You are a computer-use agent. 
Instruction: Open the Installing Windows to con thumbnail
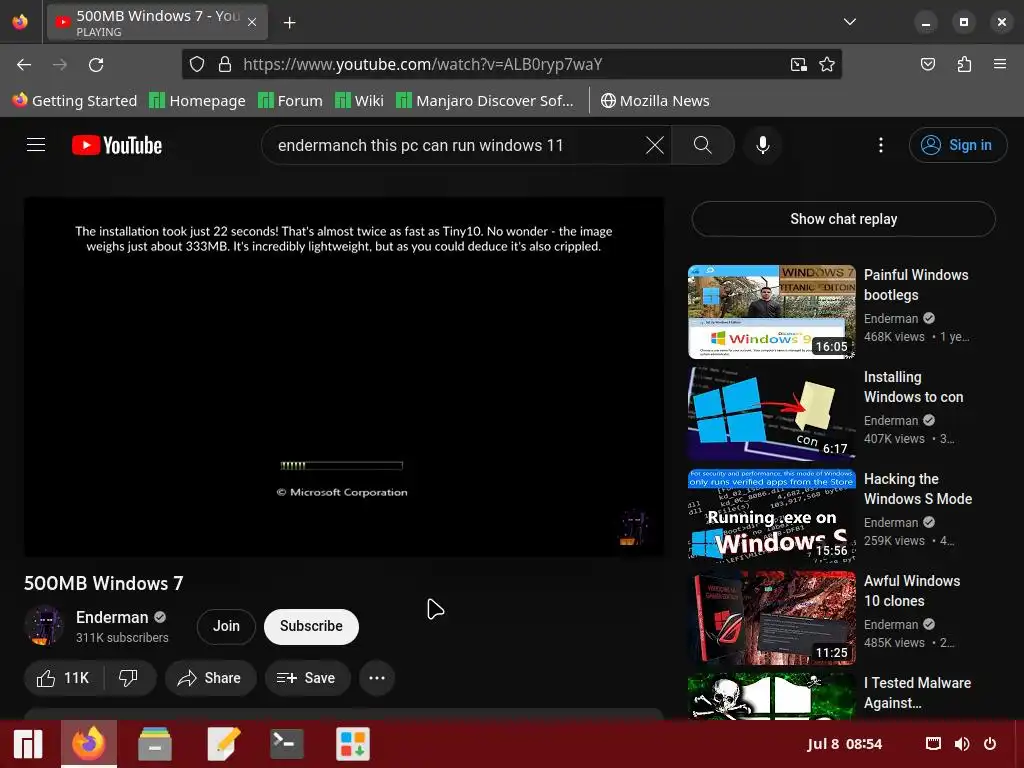(771, 413)
